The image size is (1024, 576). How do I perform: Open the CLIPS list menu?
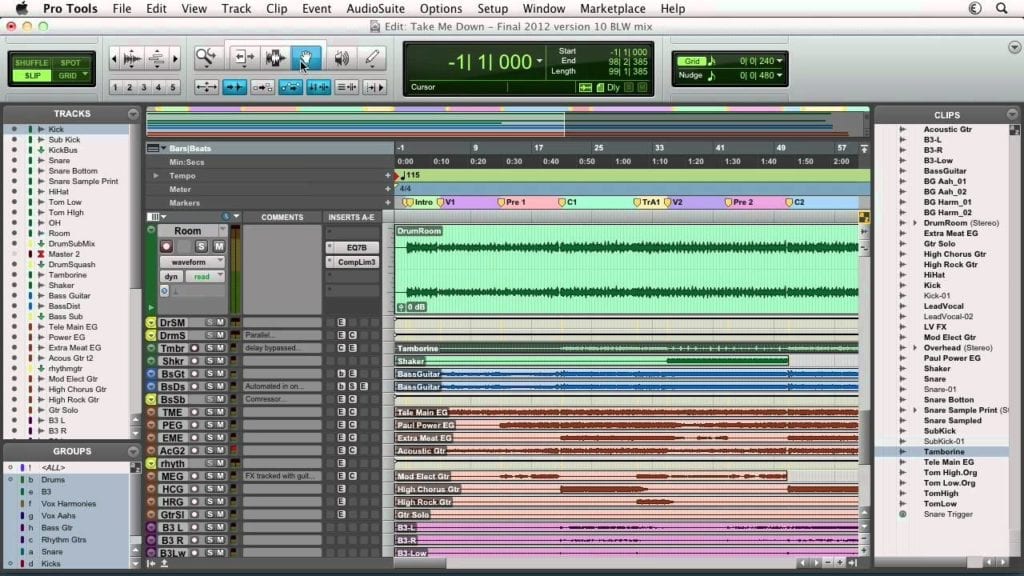click(x=1012, y=114)
